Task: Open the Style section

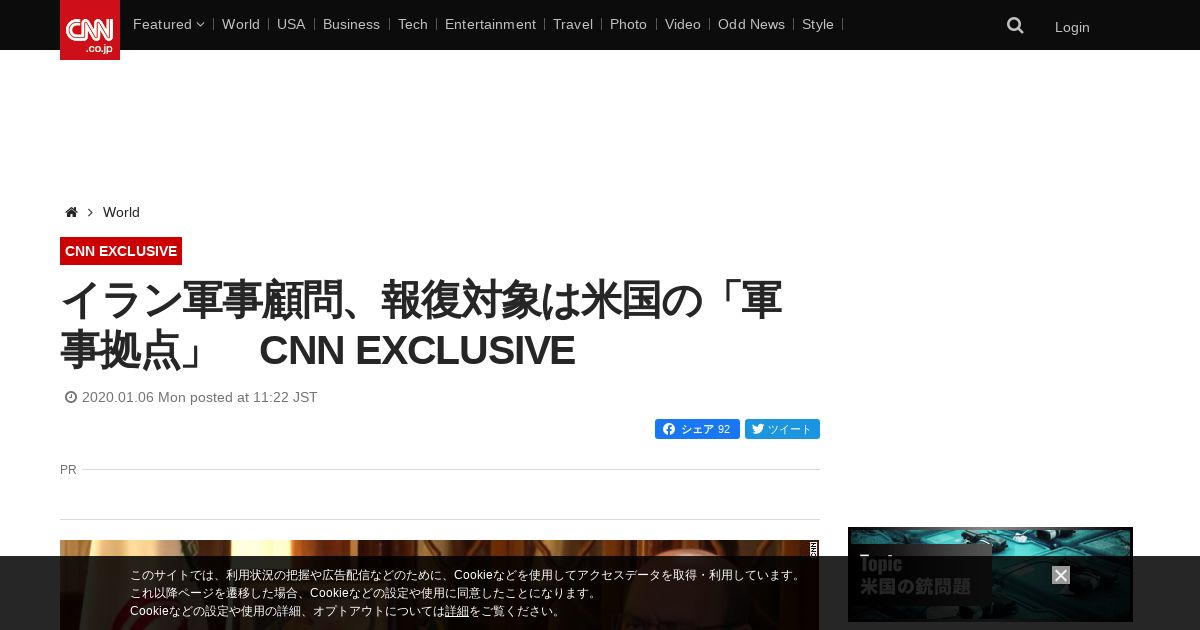Action: tap(818, 24)
